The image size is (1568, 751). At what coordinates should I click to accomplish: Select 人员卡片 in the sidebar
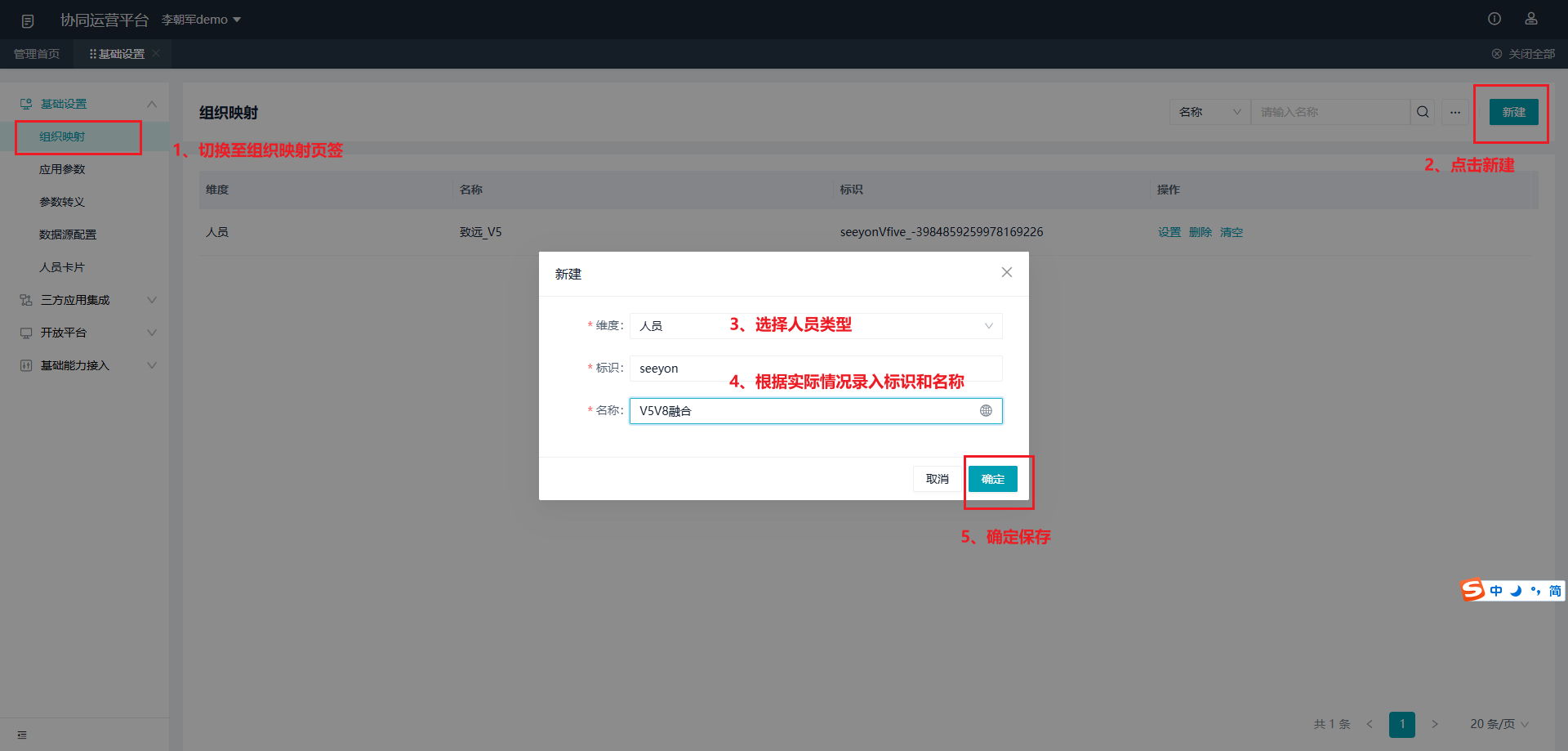[62, 267]
